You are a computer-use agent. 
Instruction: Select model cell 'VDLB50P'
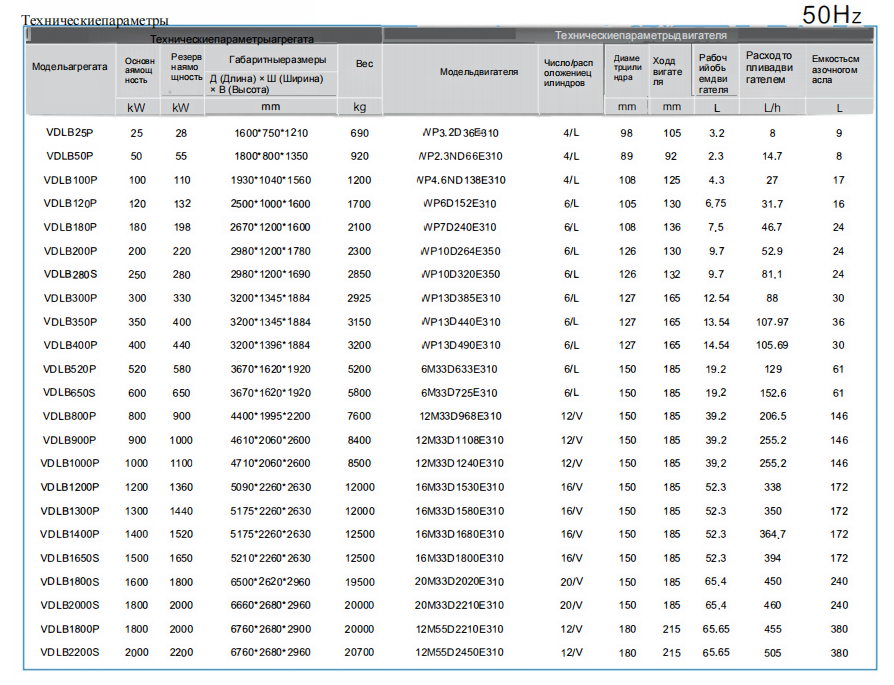coord(70,156)
